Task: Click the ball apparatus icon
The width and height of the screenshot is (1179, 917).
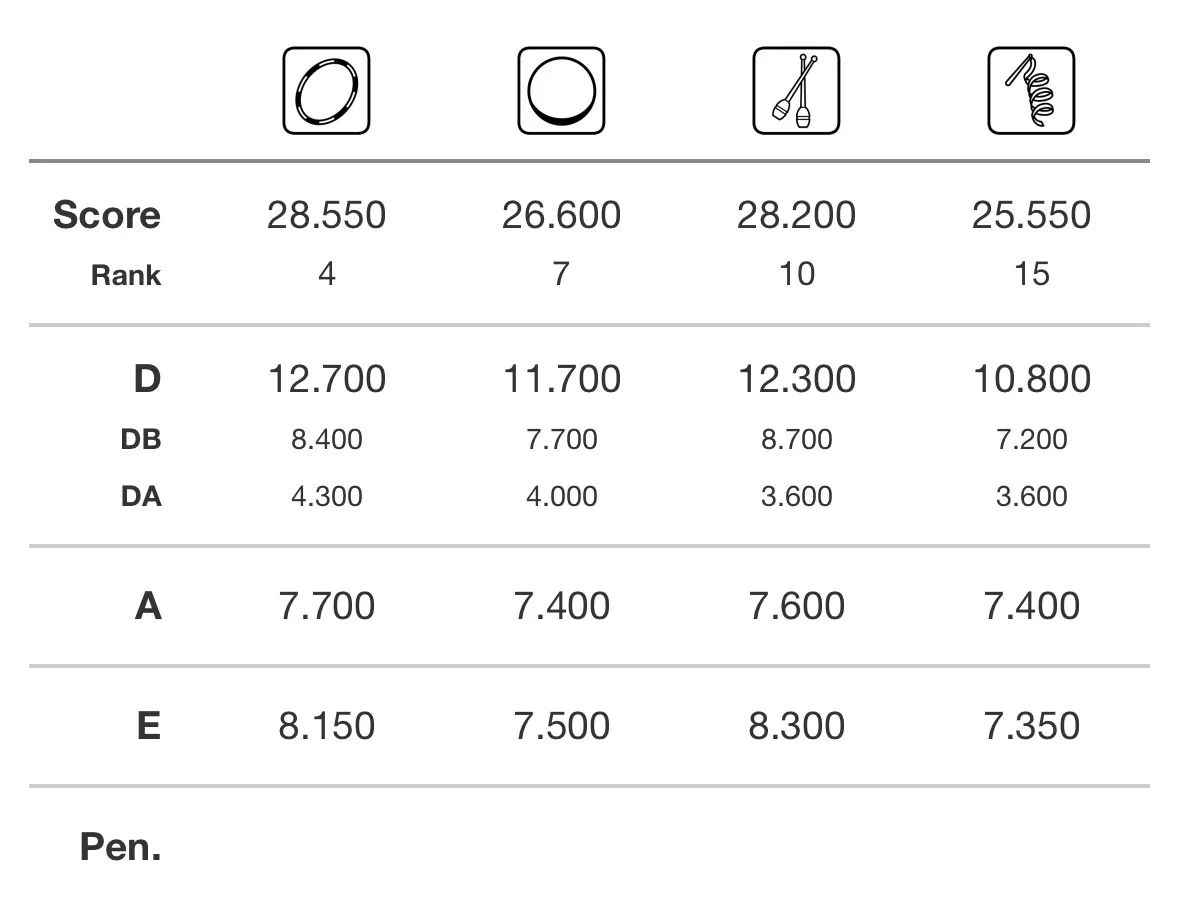Action: (x=561, y=91)
